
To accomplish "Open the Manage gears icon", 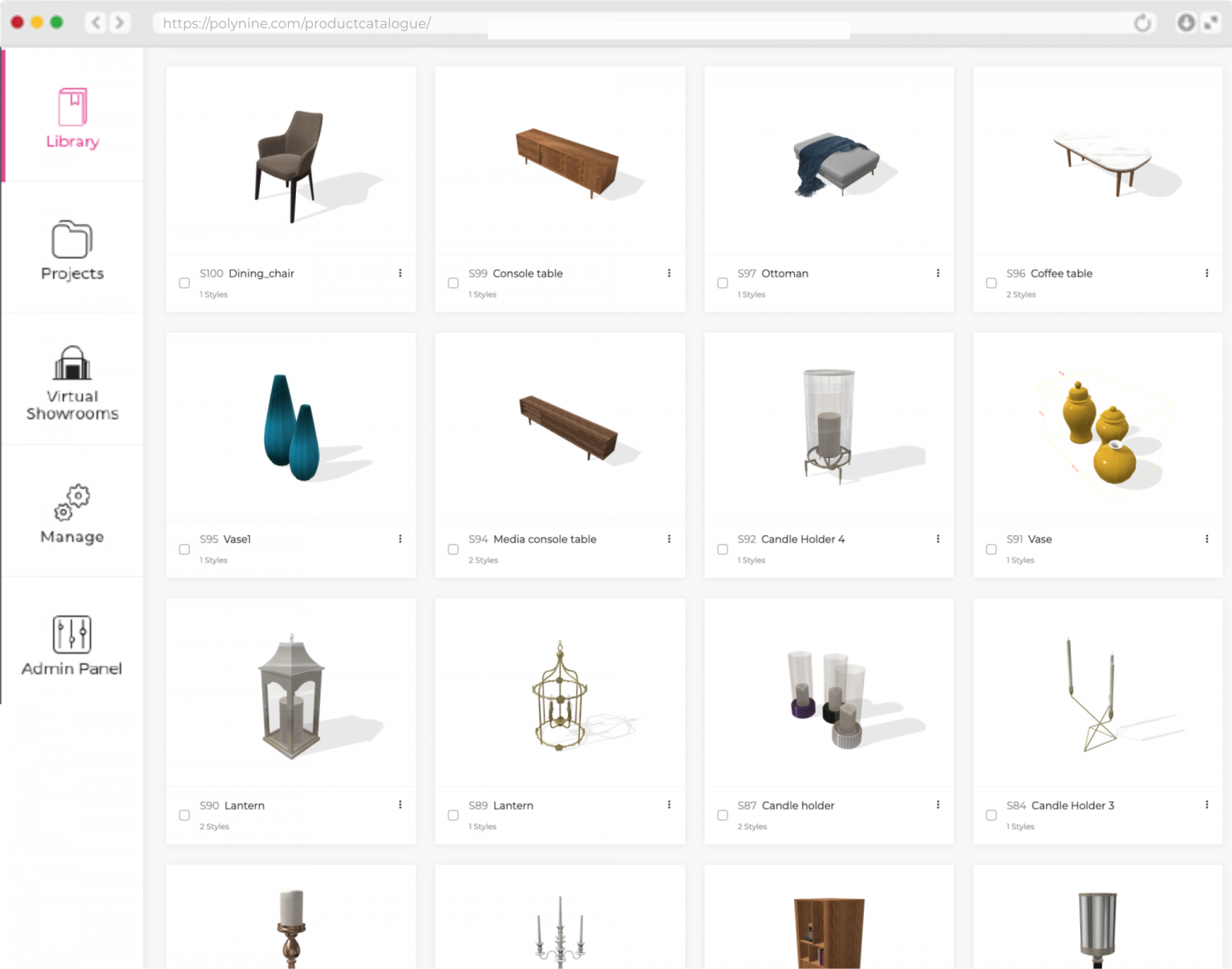I will click(72, 502).
